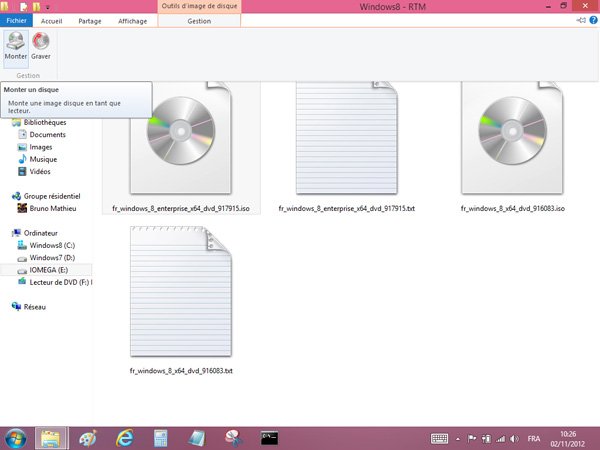Open the Snipping Tool from taskbar
600x450 pixels.
click(x=233, y=439)
